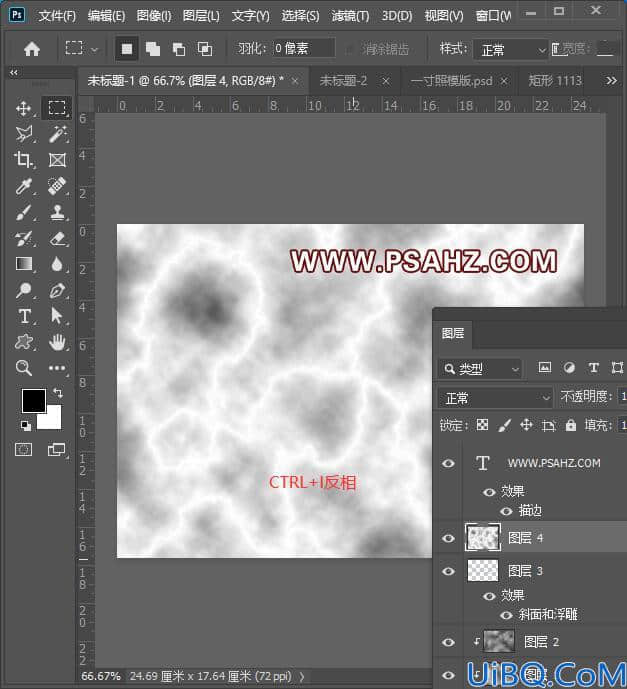This screenshot has height=689, width=627.
Task: Select the Hand tool
Action: click(x=57, y=342)
